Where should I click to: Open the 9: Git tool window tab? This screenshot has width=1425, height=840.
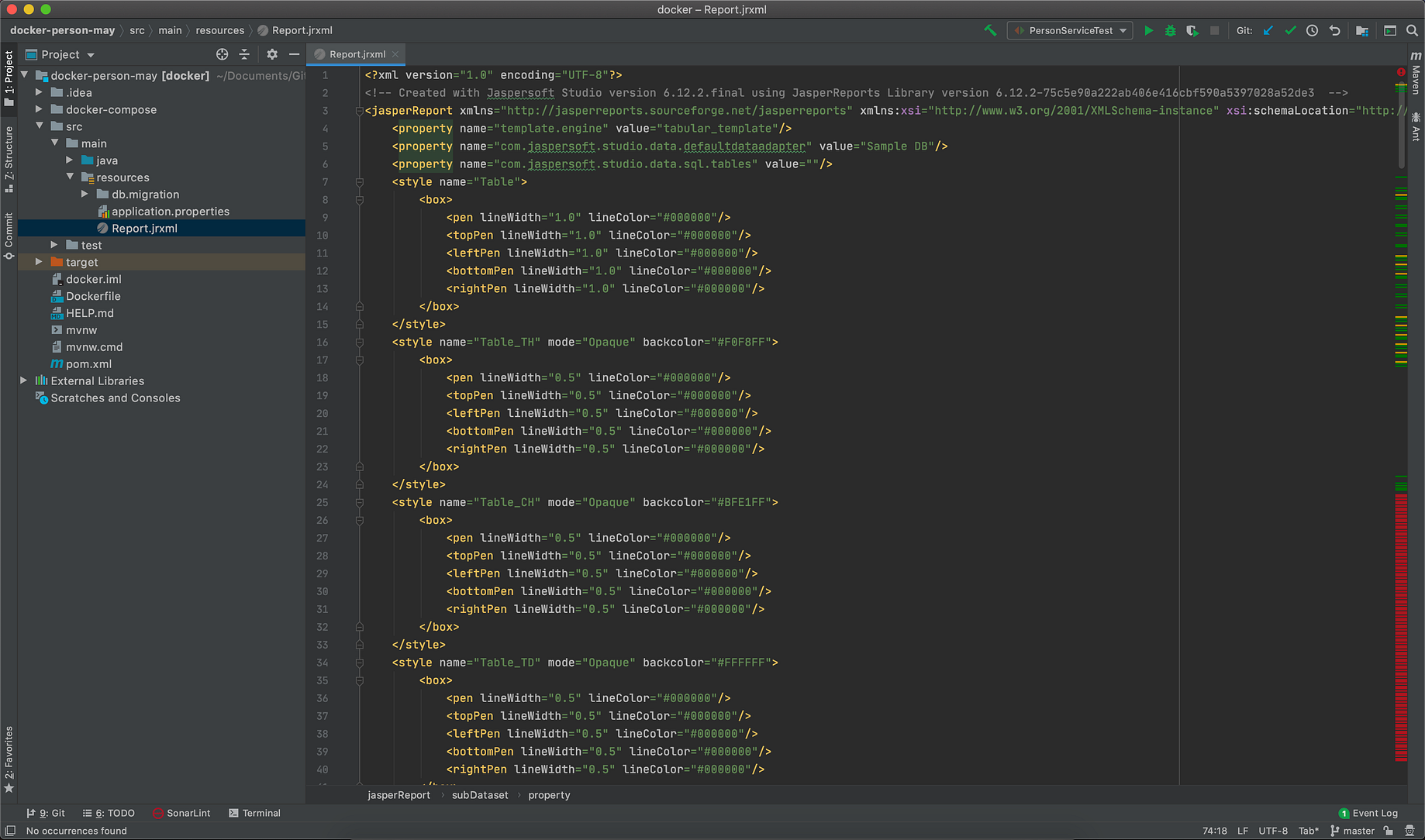(46, 813)
